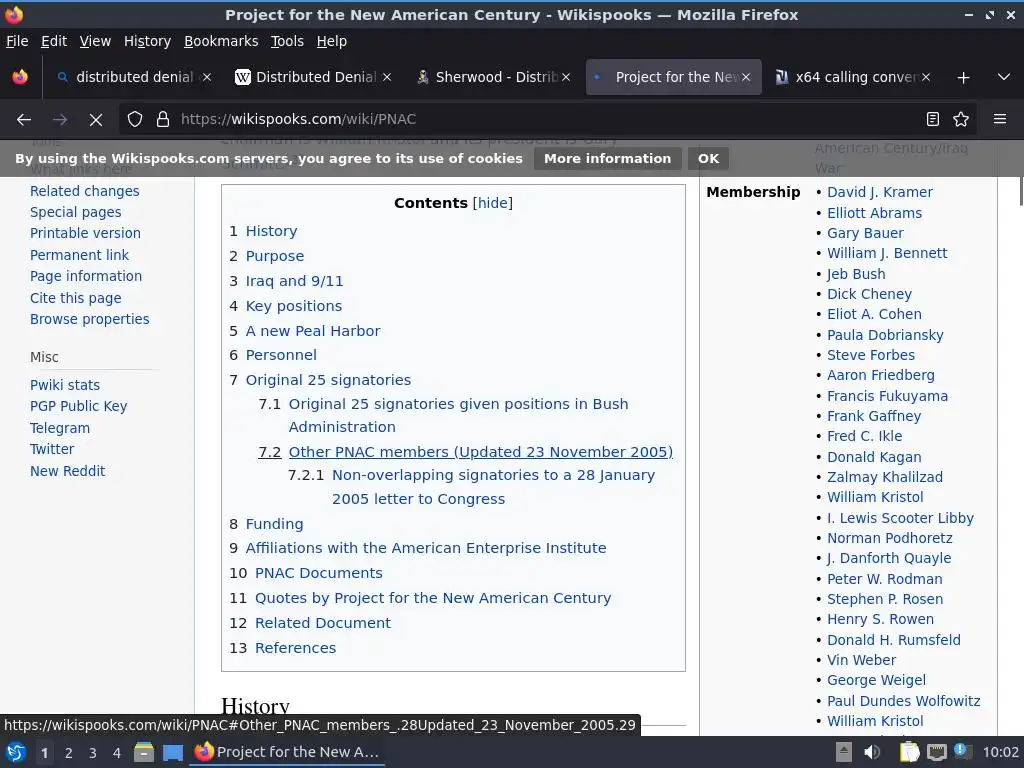
Task: Jump to Iraq and 9/11 section
Action: [294, 281]
